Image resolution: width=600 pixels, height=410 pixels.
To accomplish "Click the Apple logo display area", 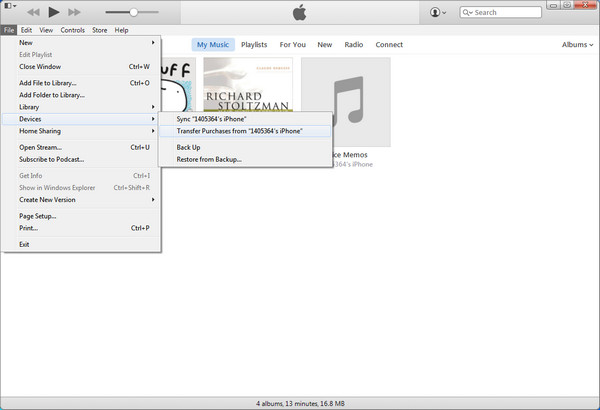I will (300, 12).
